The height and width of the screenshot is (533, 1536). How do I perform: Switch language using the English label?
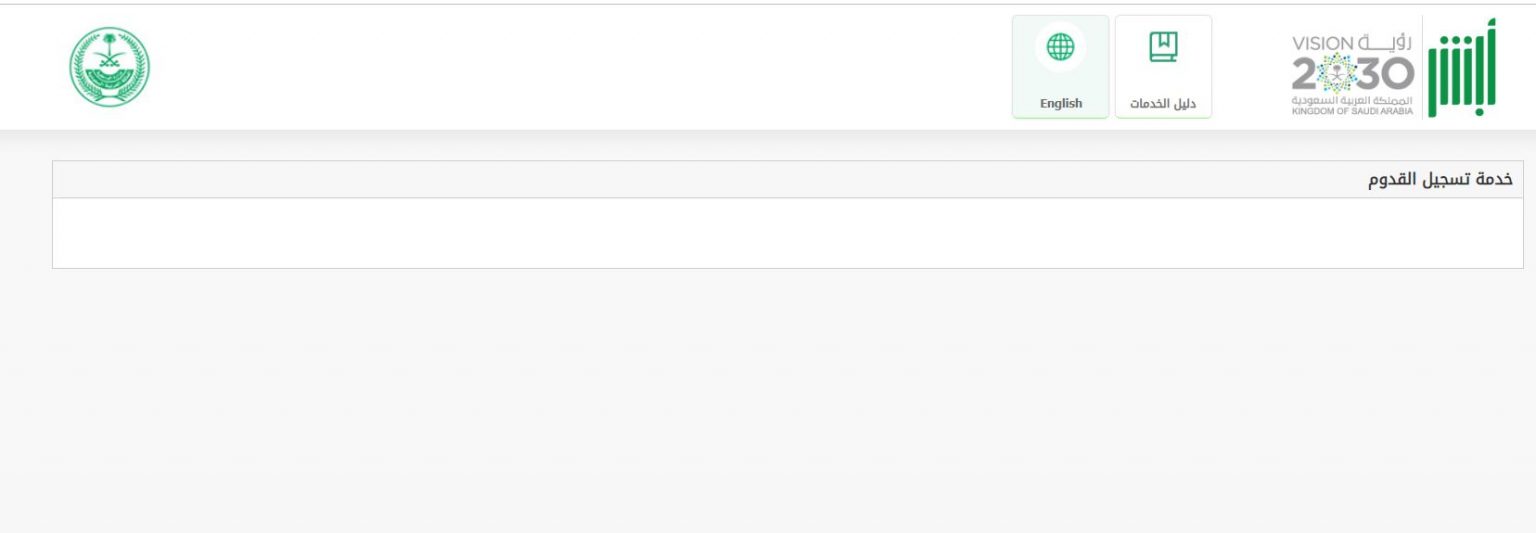tap(1061, 103)
